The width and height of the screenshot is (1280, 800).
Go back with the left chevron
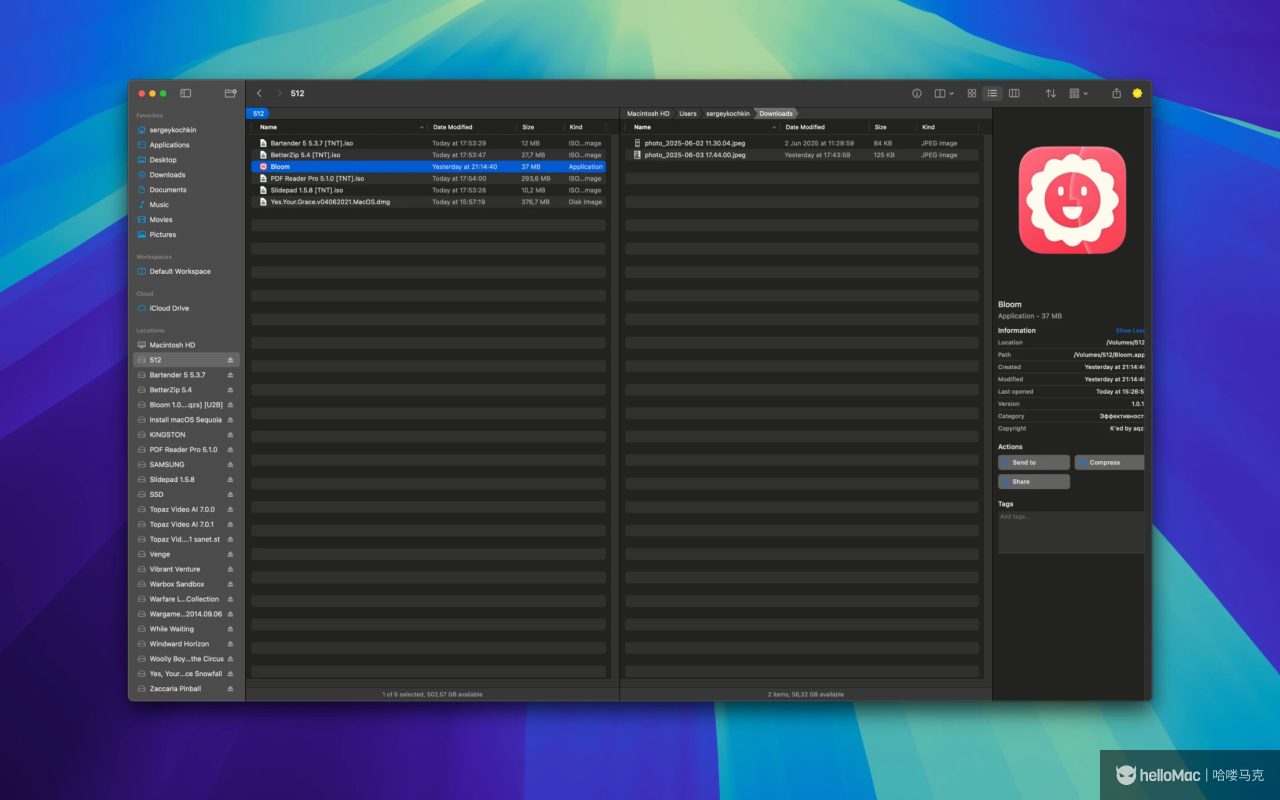(259, 93)
